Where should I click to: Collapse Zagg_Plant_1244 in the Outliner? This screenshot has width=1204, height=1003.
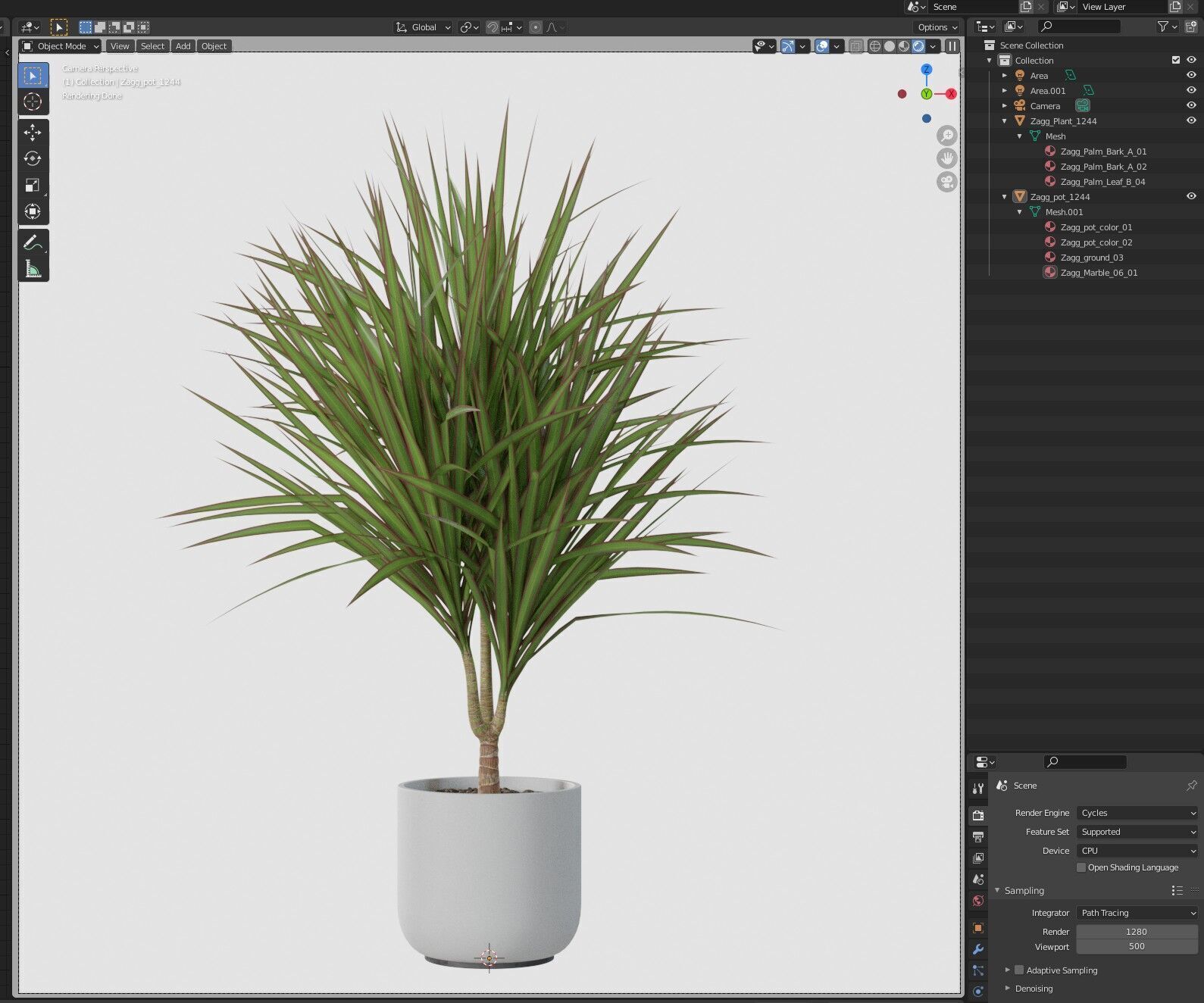pyautogui.click(x=1005, y=121)
